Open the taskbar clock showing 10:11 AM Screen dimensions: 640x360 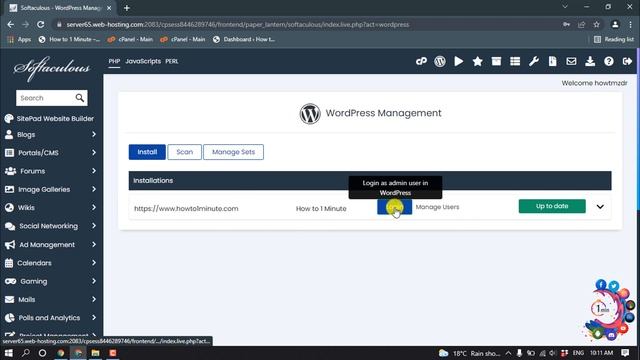click(x=601, y=353)
